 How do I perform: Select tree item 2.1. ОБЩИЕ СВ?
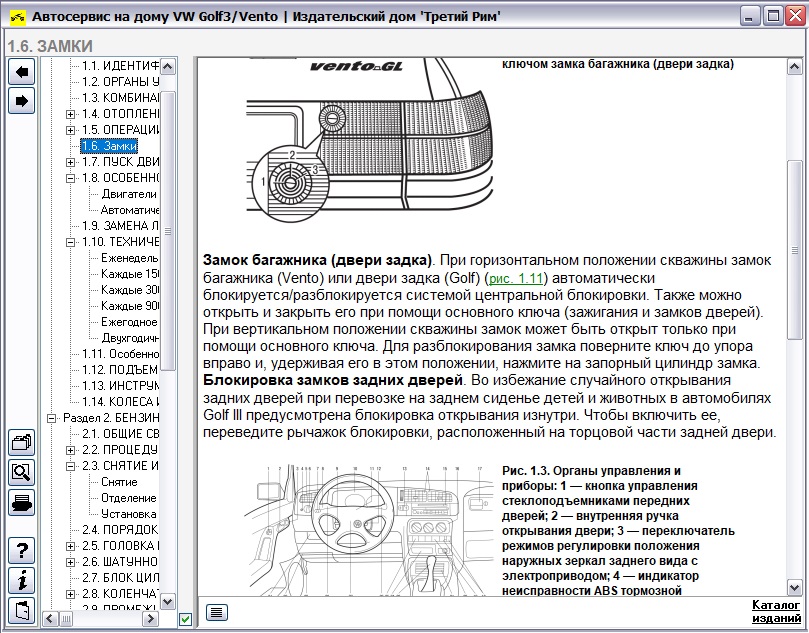120,434
